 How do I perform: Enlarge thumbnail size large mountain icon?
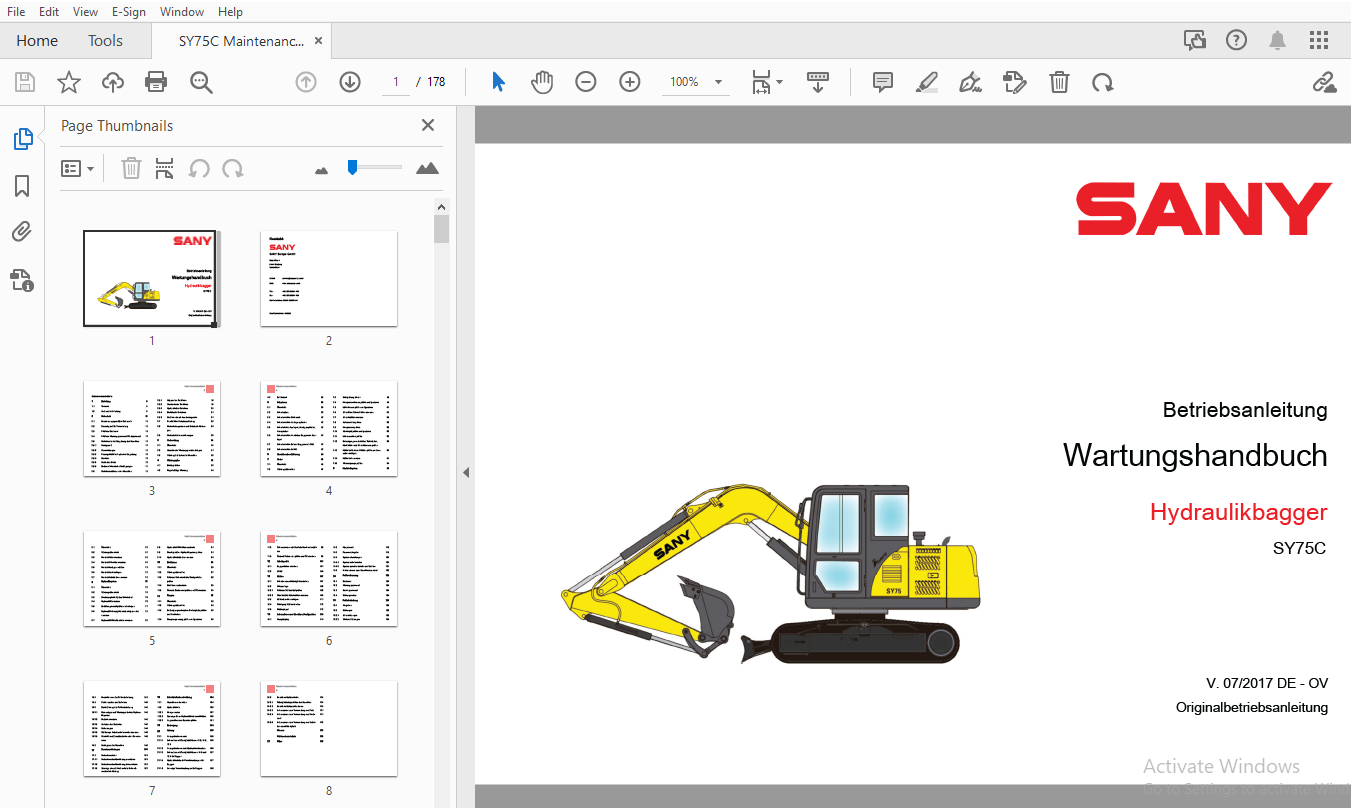pos(427,168)
